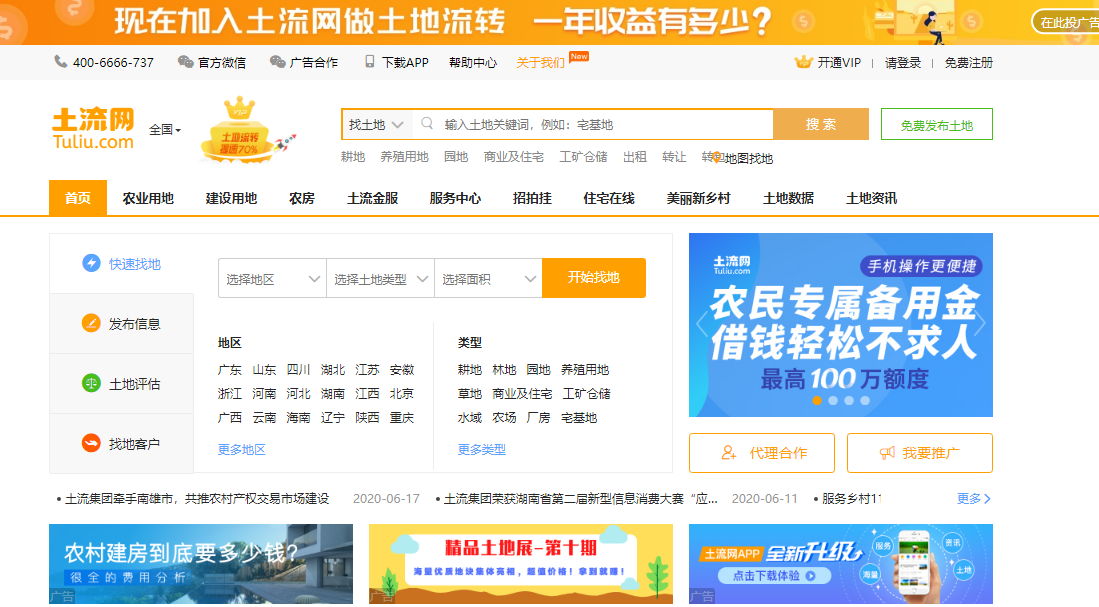Click the green scale icon for 土地评估
This screenshot has height=607, width=1099.
(x=91, y=383)
